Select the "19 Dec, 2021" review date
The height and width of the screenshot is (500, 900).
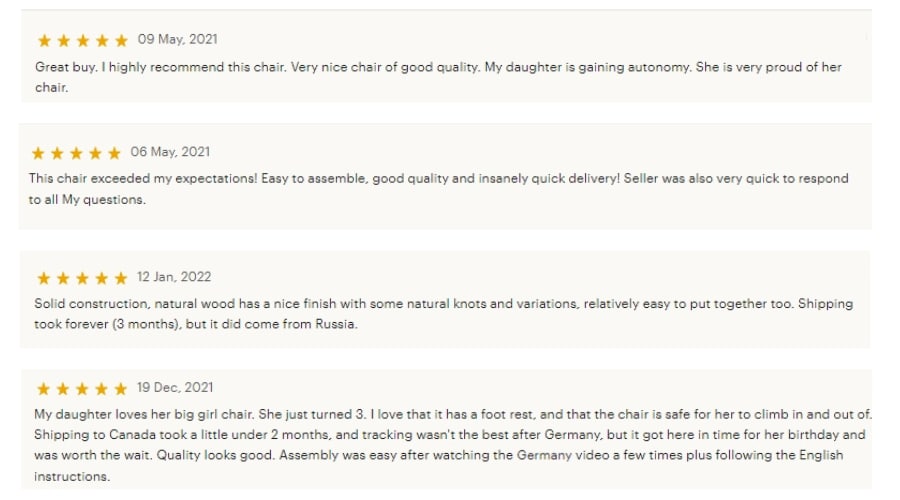point(175,388)
